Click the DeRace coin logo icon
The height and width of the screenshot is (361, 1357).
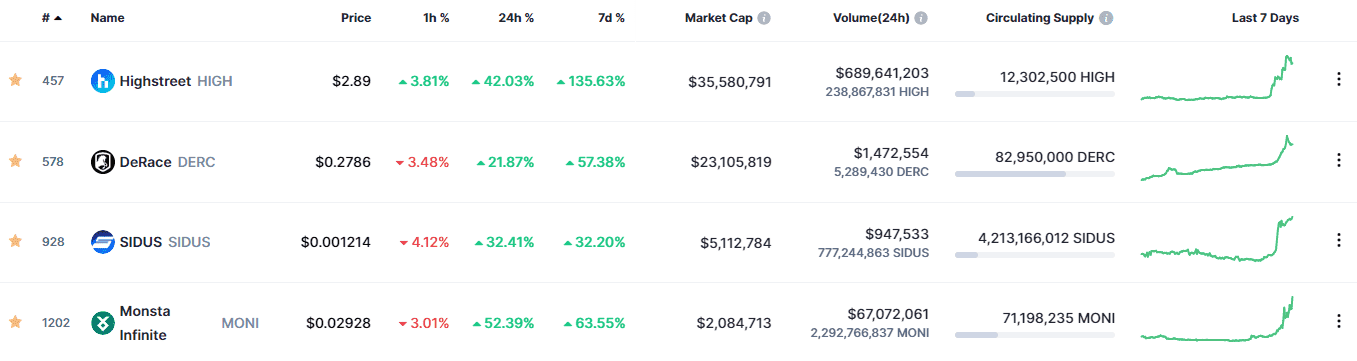102,161
